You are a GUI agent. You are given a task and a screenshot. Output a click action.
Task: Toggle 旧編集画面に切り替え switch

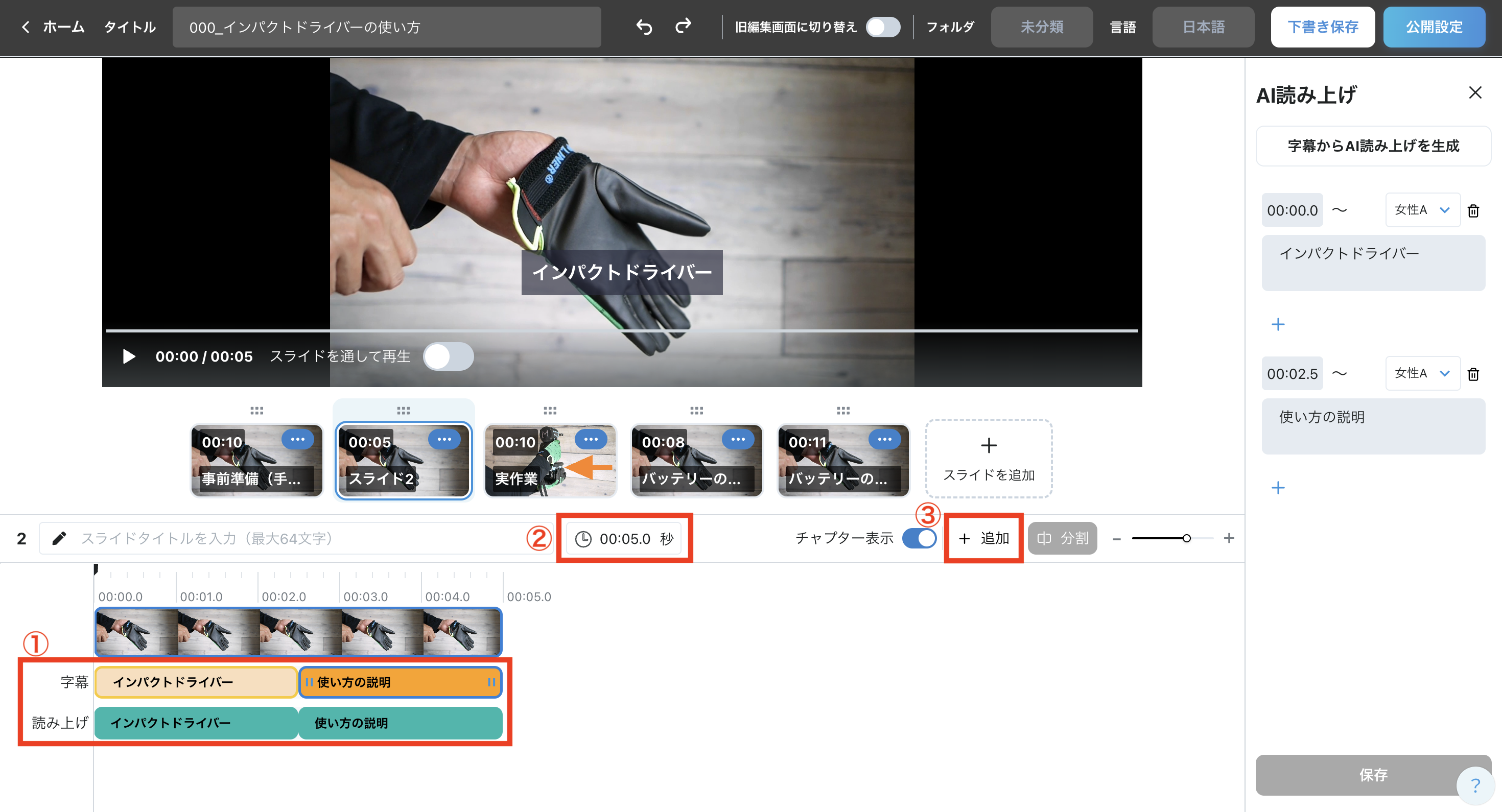coord(882,27)
